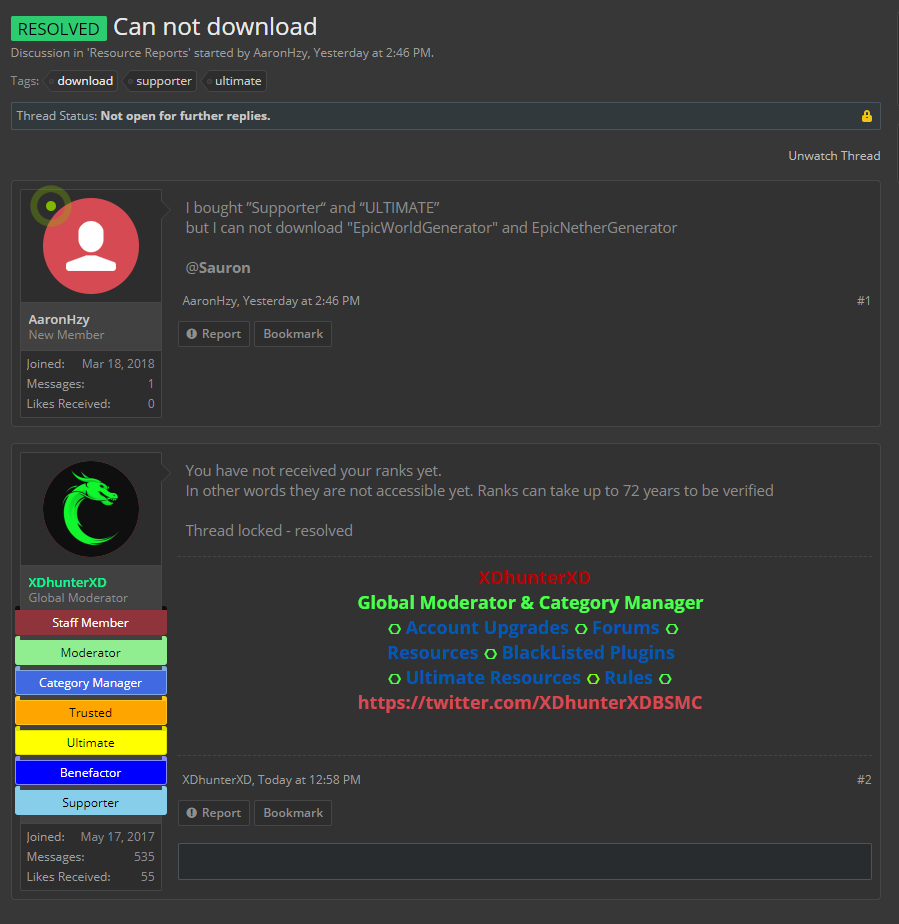Click XDhunterXD, Today at 12:58 PM timestamp

tap(272, 780)
